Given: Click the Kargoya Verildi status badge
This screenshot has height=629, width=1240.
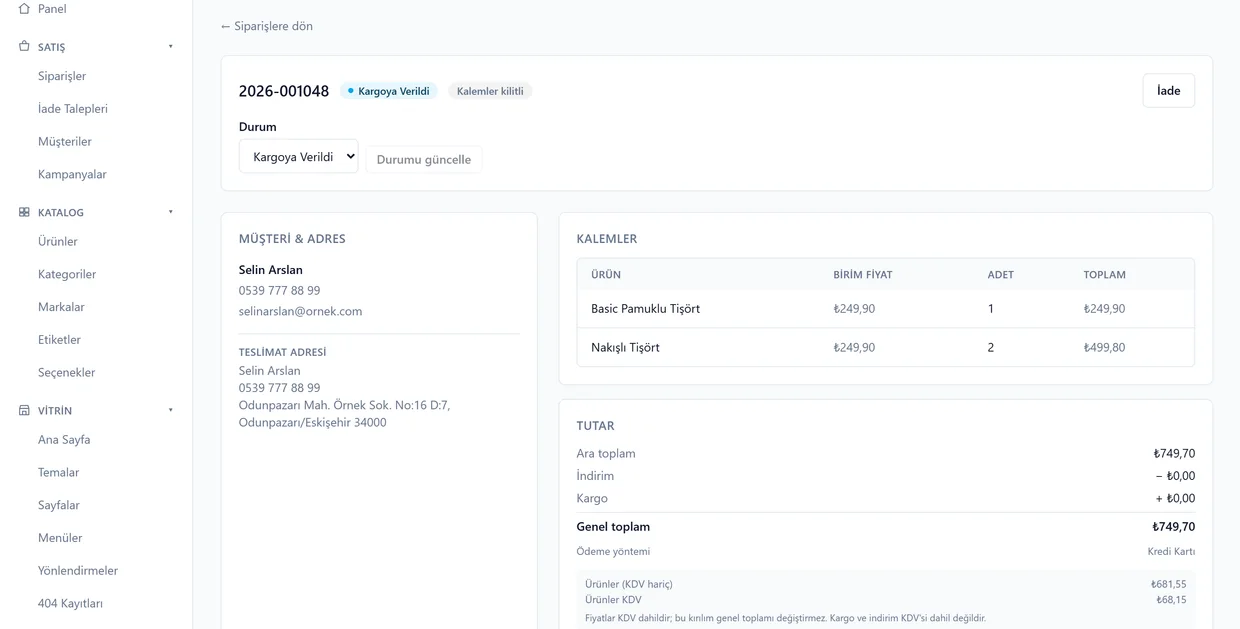Looking at the screenshot, I should [388, 91].
